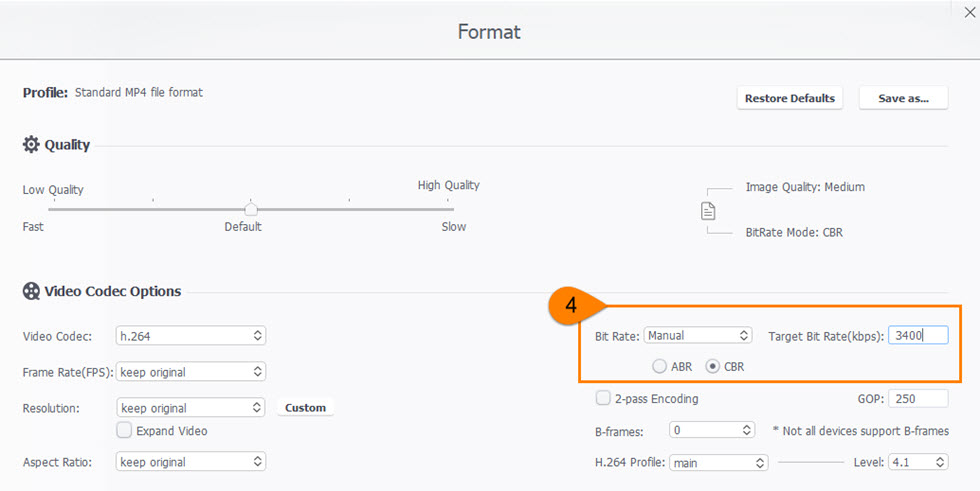Click the Quality gear icon
This screenshot has width=980, height=491.
coord(31,145)
